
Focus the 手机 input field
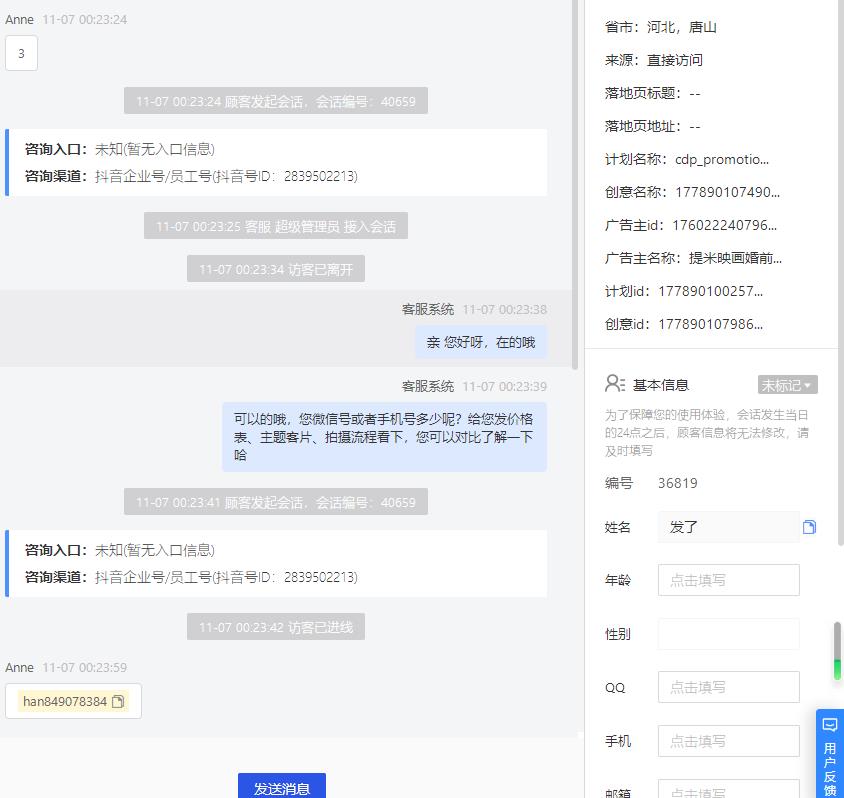coord(728,741)
